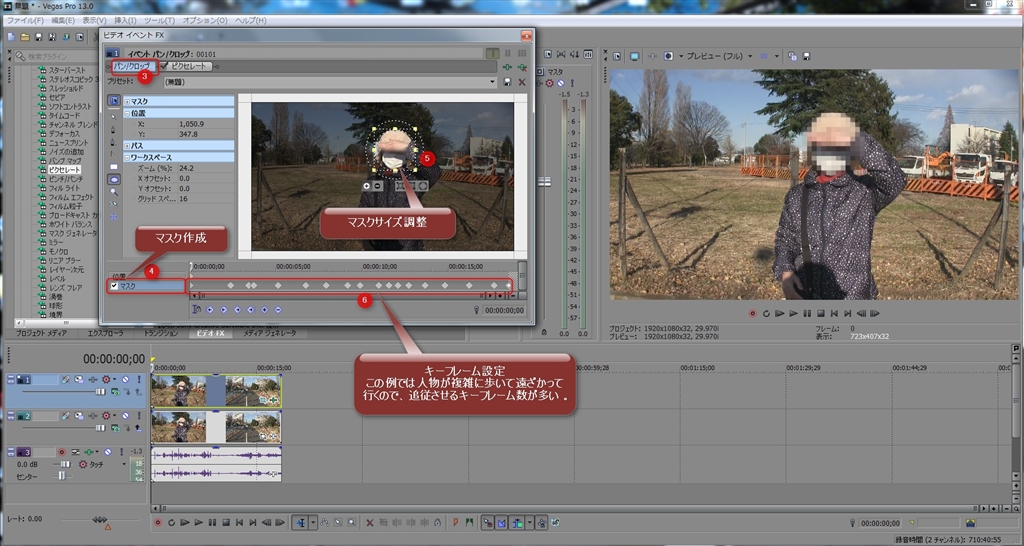
Task: Open master bus FX gear icon
Action: [x=549, y=83]
